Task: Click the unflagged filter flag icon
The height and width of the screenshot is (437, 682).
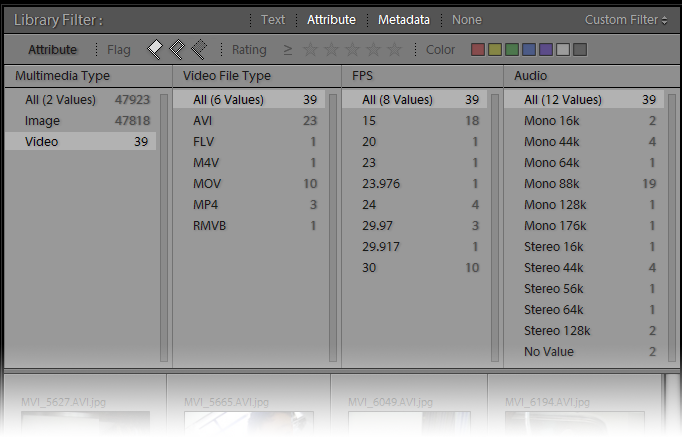Action: coord(177,49)
